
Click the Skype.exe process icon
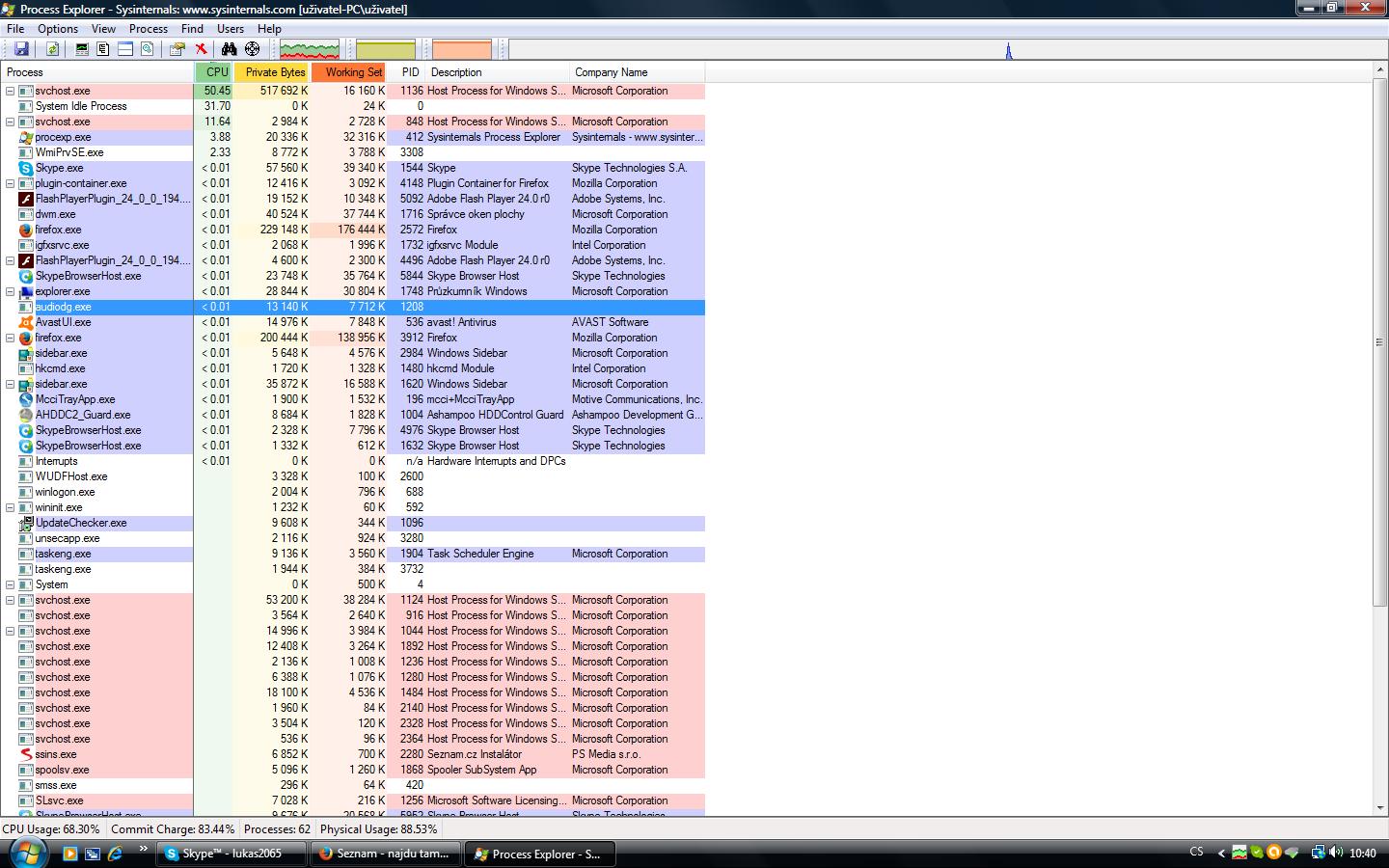26,168
